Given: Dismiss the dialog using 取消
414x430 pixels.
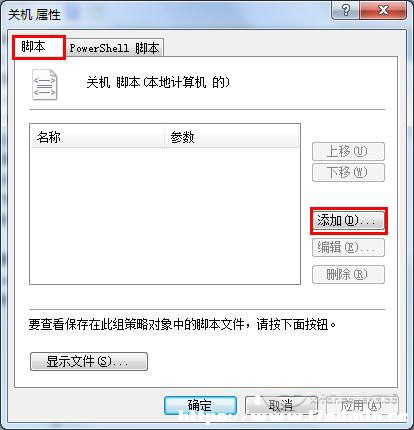Looking at the screenshot, I should pos(281,405).
